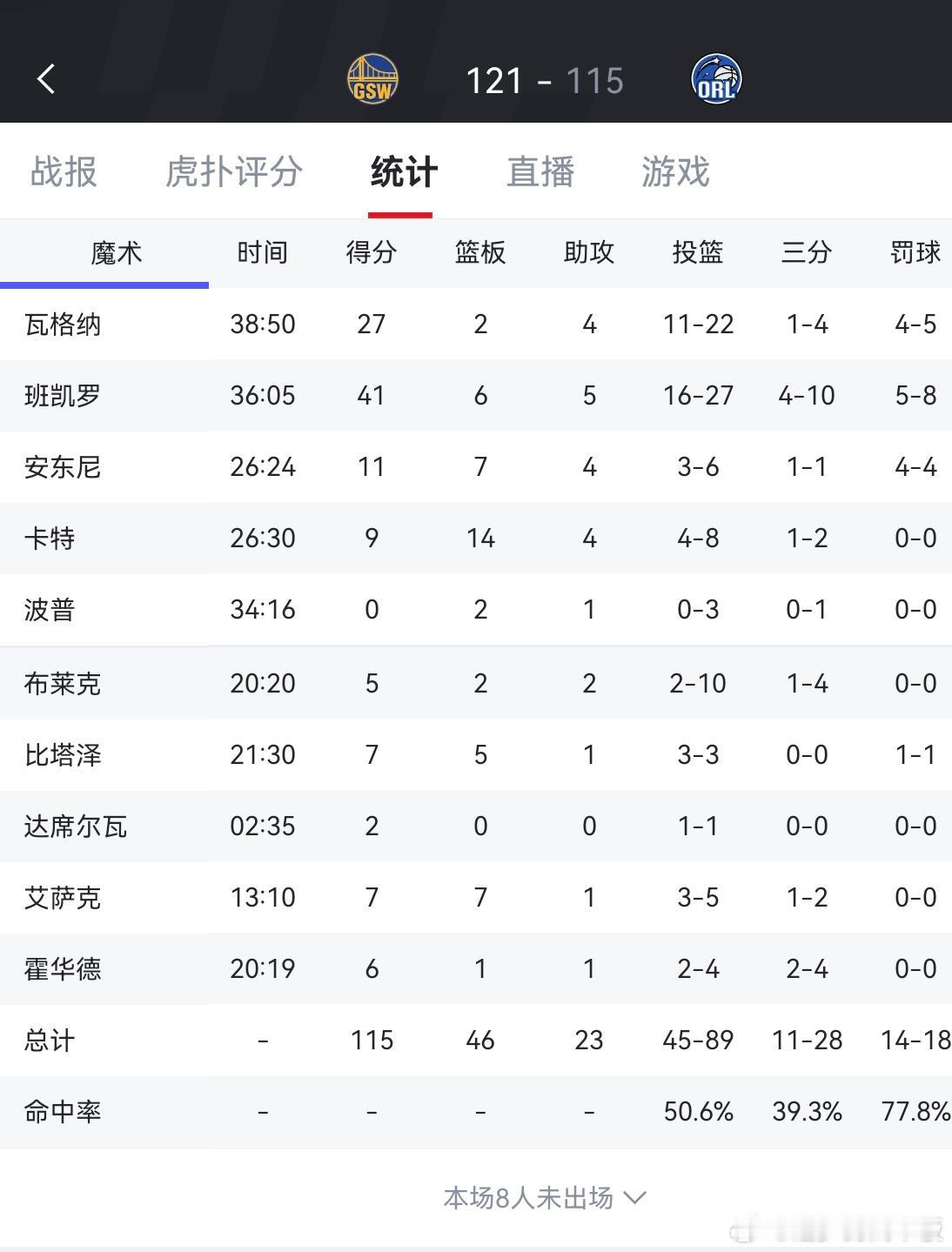Image resolution: width=952 pixels, height=1252 pixels.
Task: Open player 比塔泽's name
Action: tap(63, 754)
